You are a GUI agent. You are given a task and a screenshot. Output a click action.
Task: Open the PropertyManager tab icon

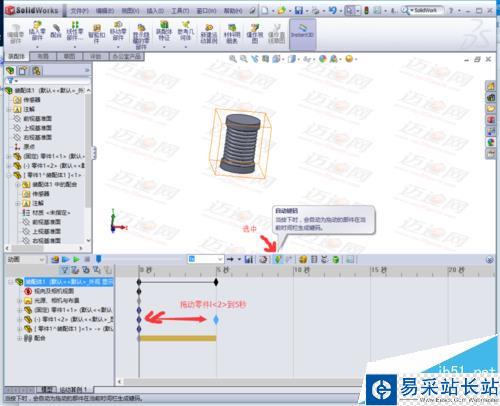click(23, 71)
